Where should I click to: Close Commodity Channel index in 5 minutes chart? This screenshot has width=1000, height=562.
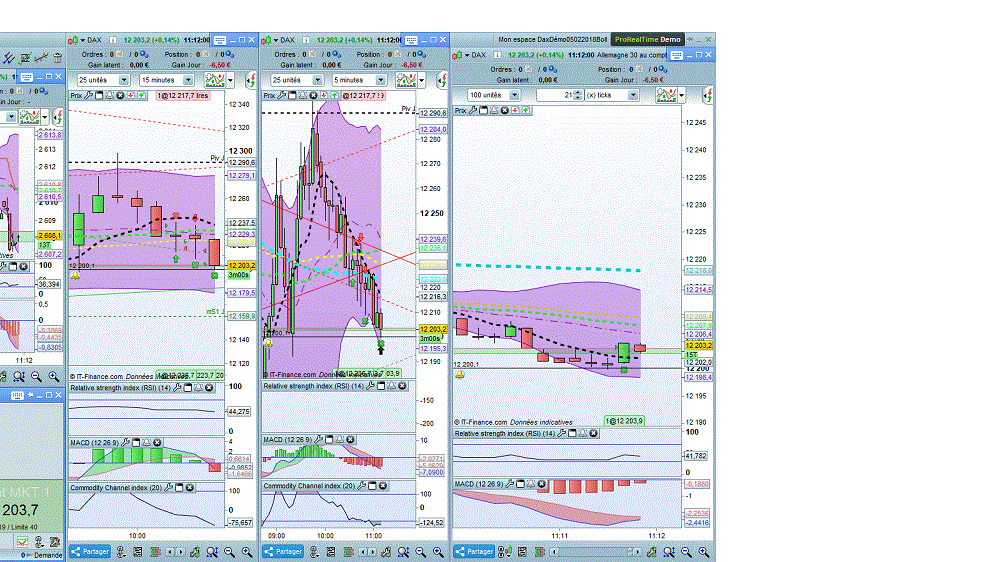[383, 485]
